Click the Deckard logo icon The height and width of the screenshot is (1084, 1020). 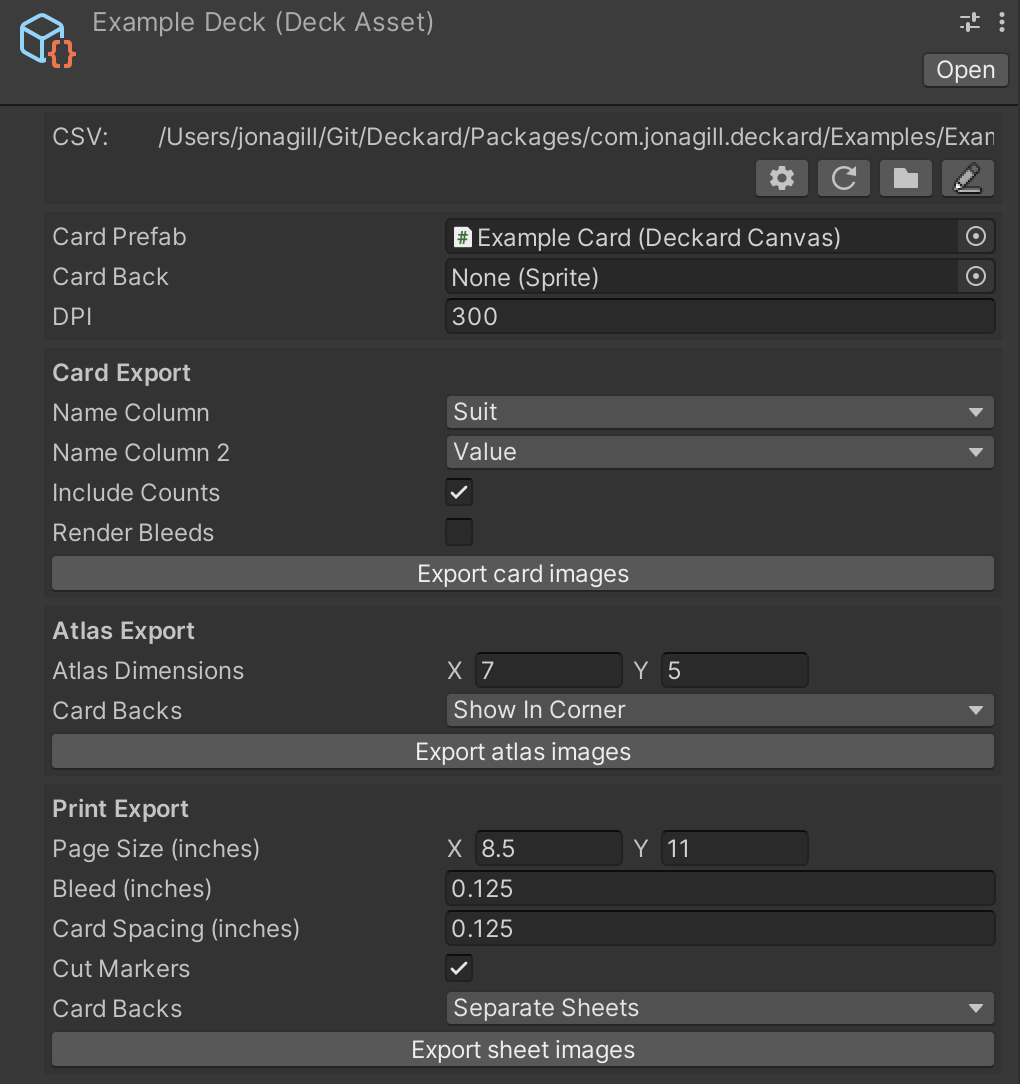pyautogui.click(x=45, y=40)
